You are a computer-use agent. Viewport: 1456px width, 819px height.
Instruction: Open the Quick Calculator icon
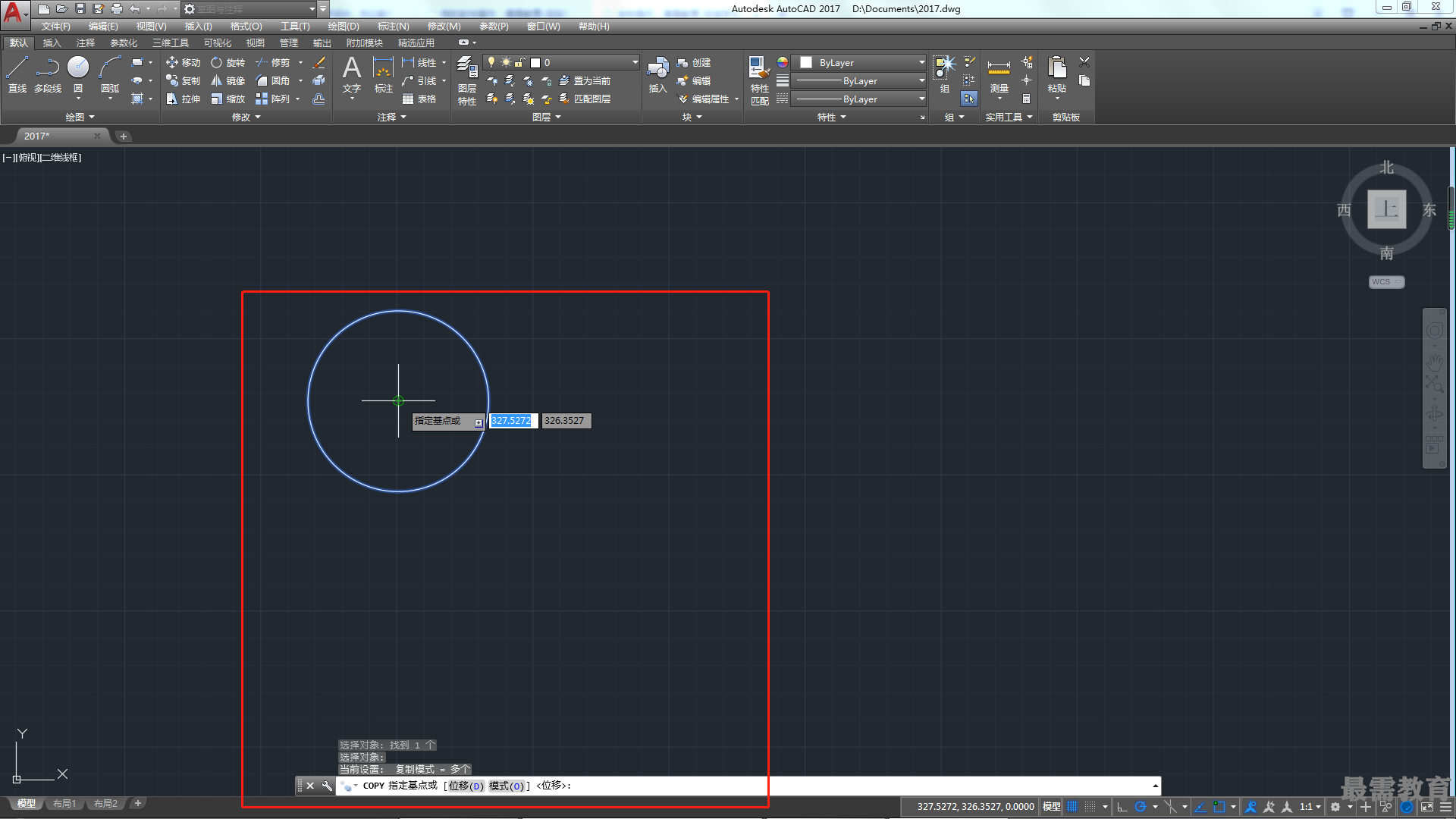[x=1027, y=99]
